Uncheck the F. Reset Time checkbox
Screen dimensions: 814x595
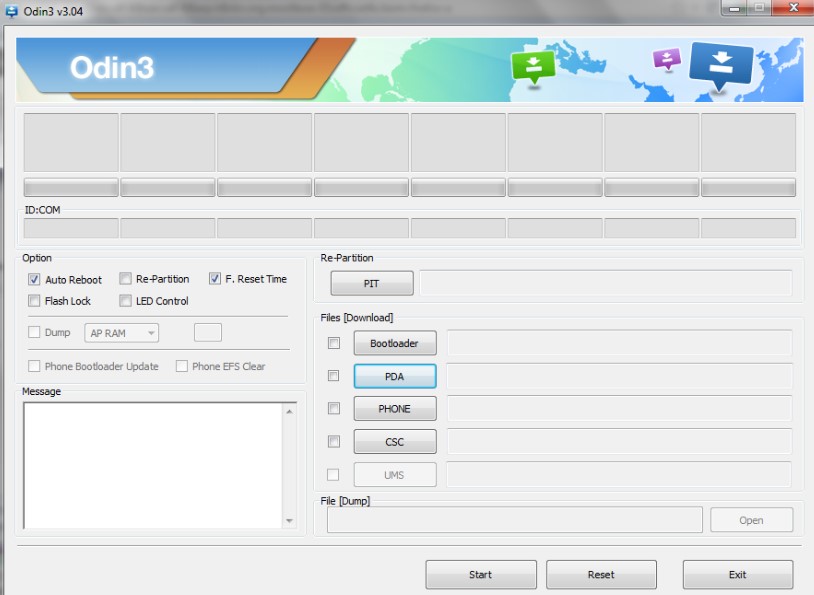click(x=215, y=279)
